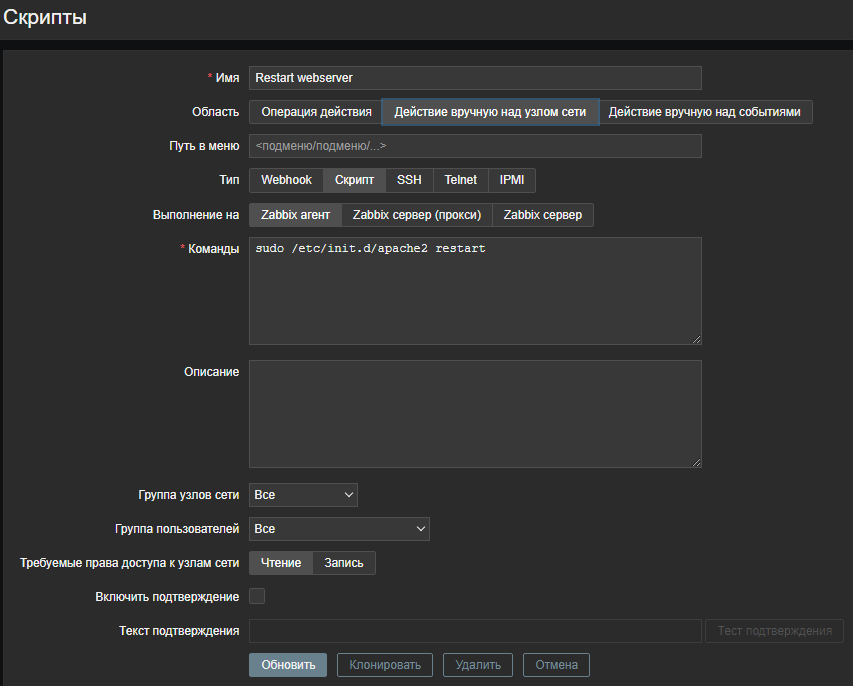Screen dimensions: 853x686
Task: Toggle the Включить подтверждение checkbox
Action: tap(257, 597)
